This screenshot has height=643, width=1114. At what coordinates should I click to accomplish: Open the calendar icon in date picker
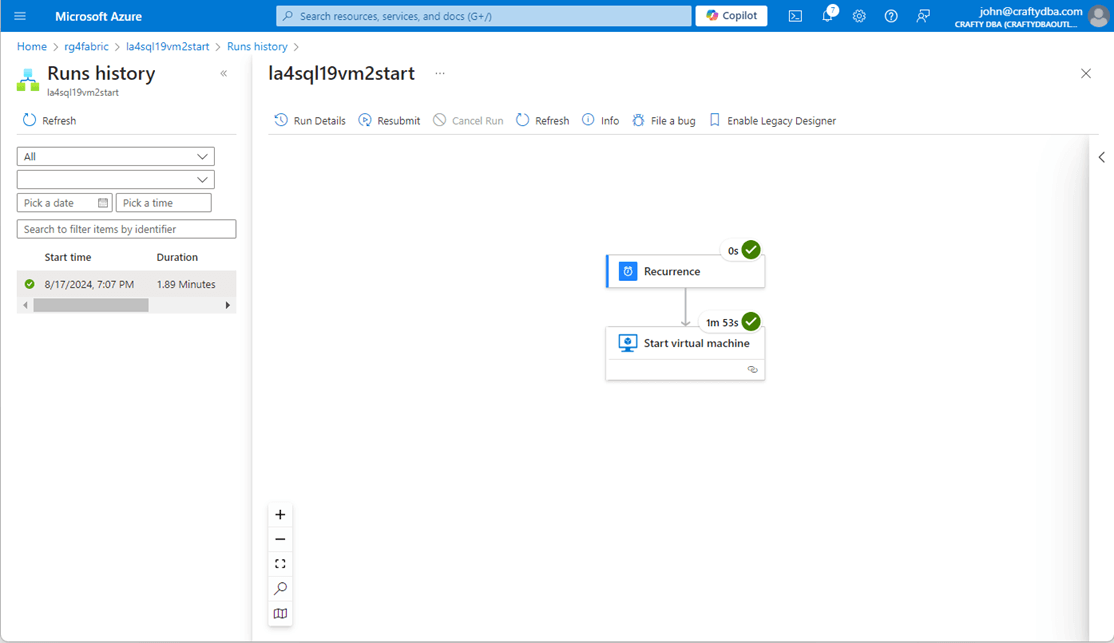[x=103, y=202]
